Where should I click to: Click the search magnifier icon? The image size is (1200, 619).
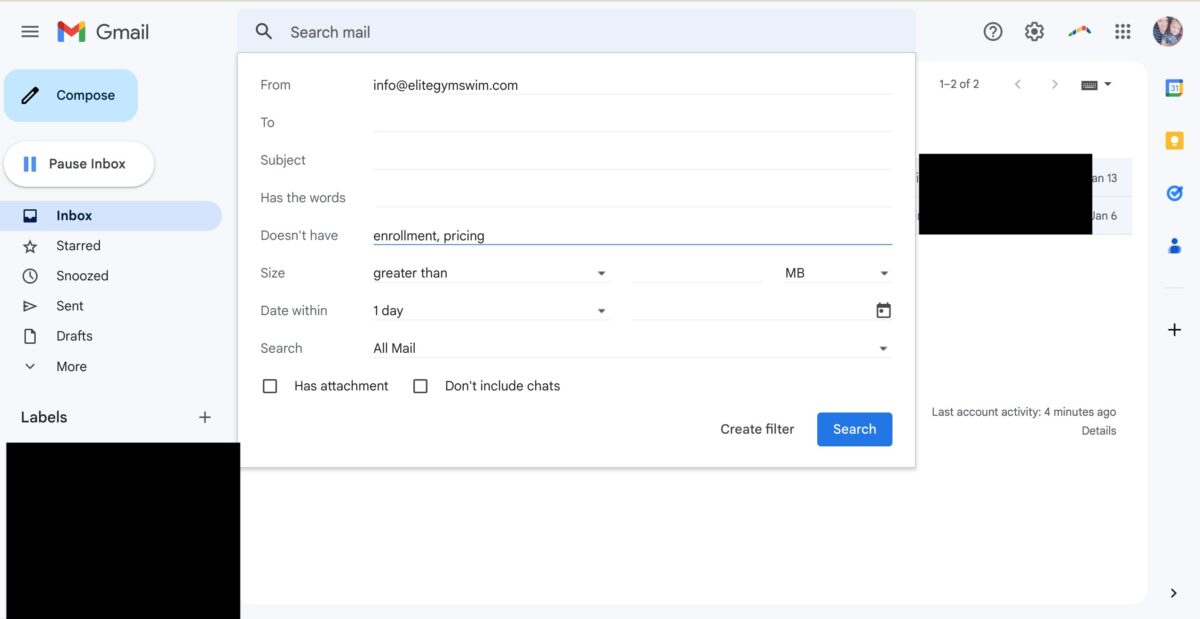264,32
